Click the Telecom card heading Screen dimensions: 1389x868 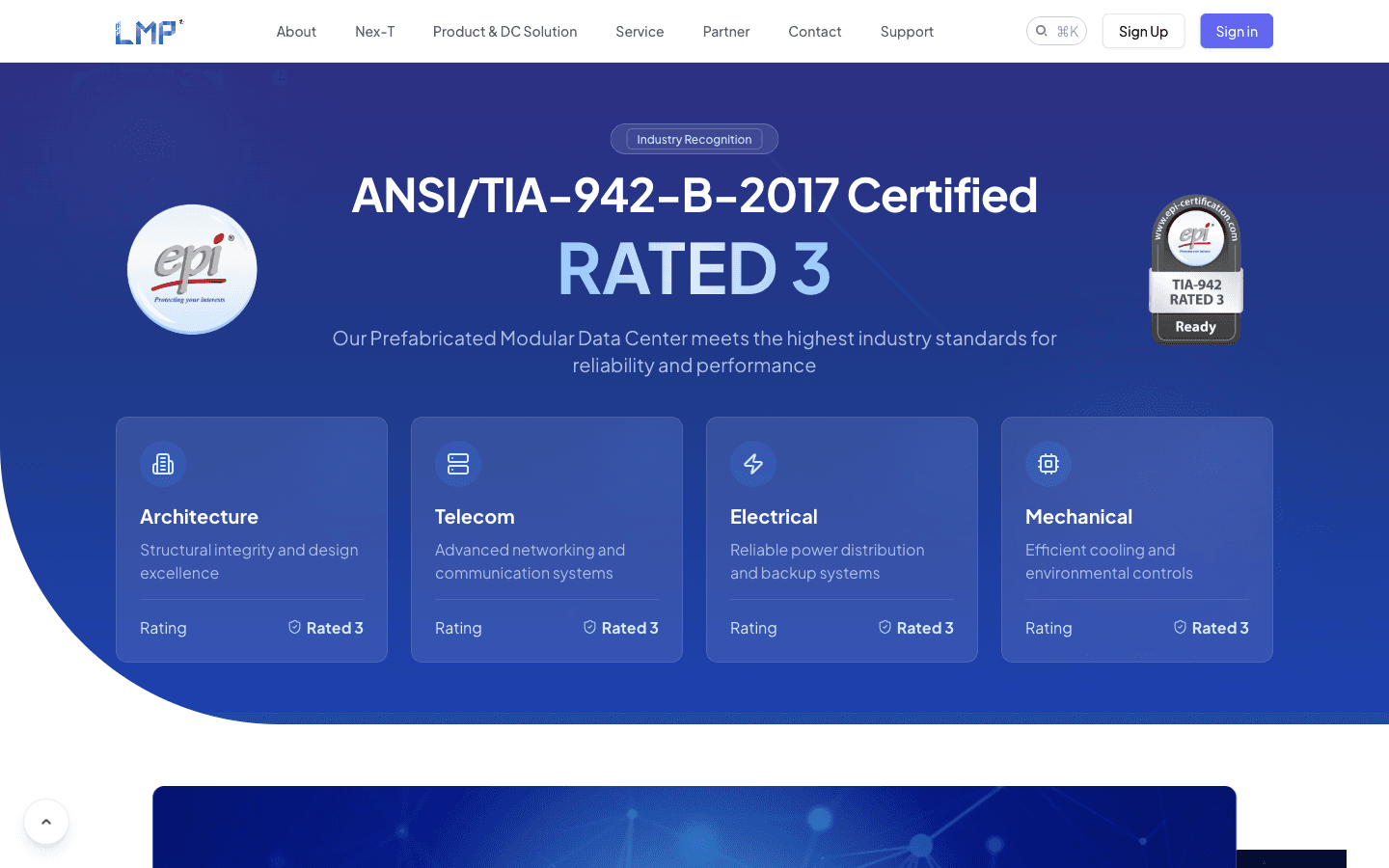click(475, 517)
